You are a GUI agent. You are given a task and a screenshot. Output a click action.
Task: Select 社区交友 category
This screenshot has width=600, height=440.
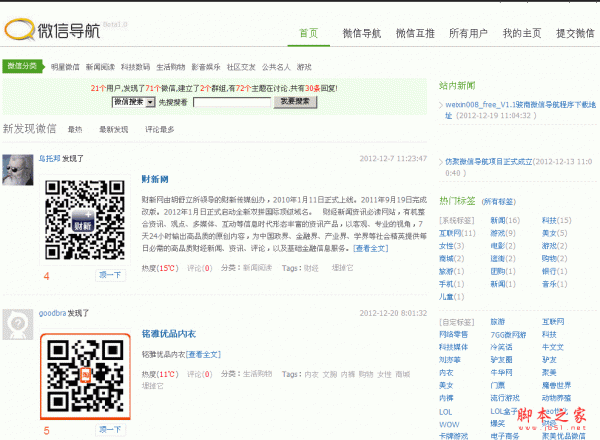pos(241,67)
